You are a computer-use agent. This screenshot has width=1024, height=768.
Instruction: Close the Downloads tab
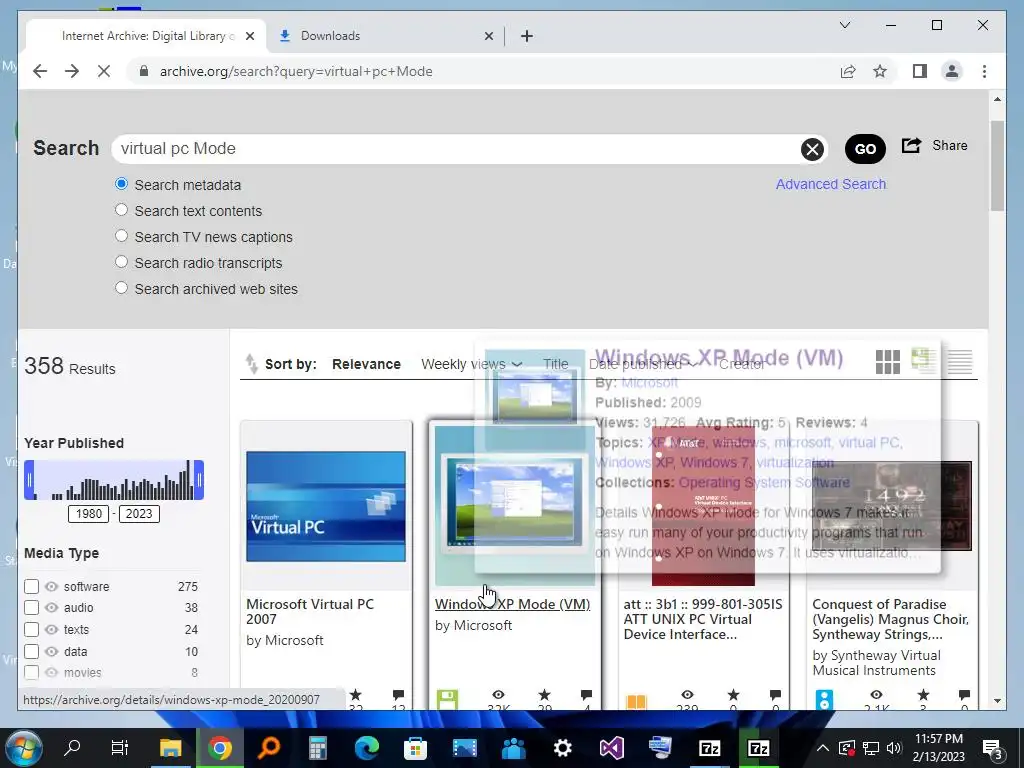[x=488, y=37]
